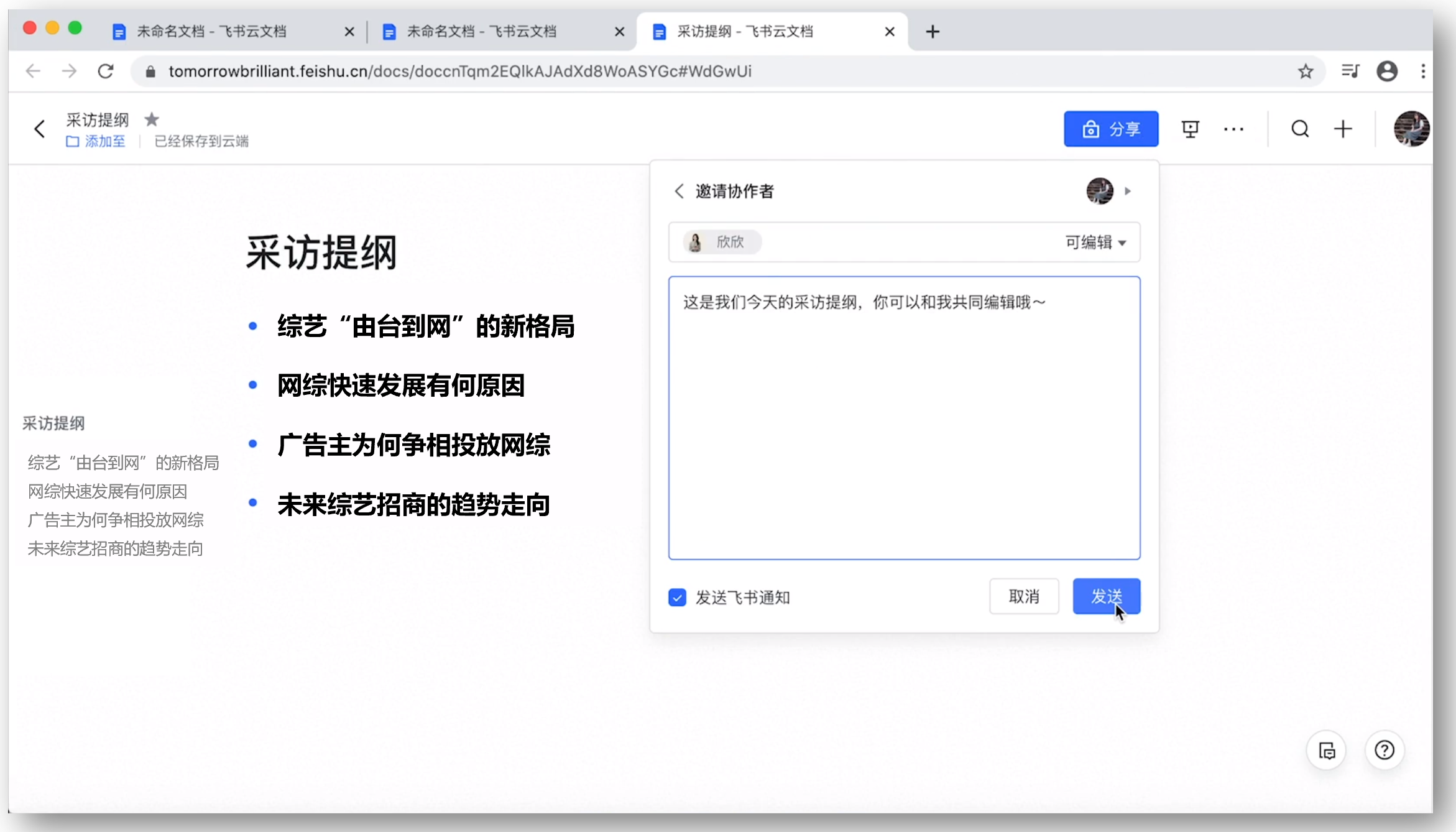Open the 可编辑 permission dropdown
The height and width of the screenshot is (832, 1456).
(1095, 242)
